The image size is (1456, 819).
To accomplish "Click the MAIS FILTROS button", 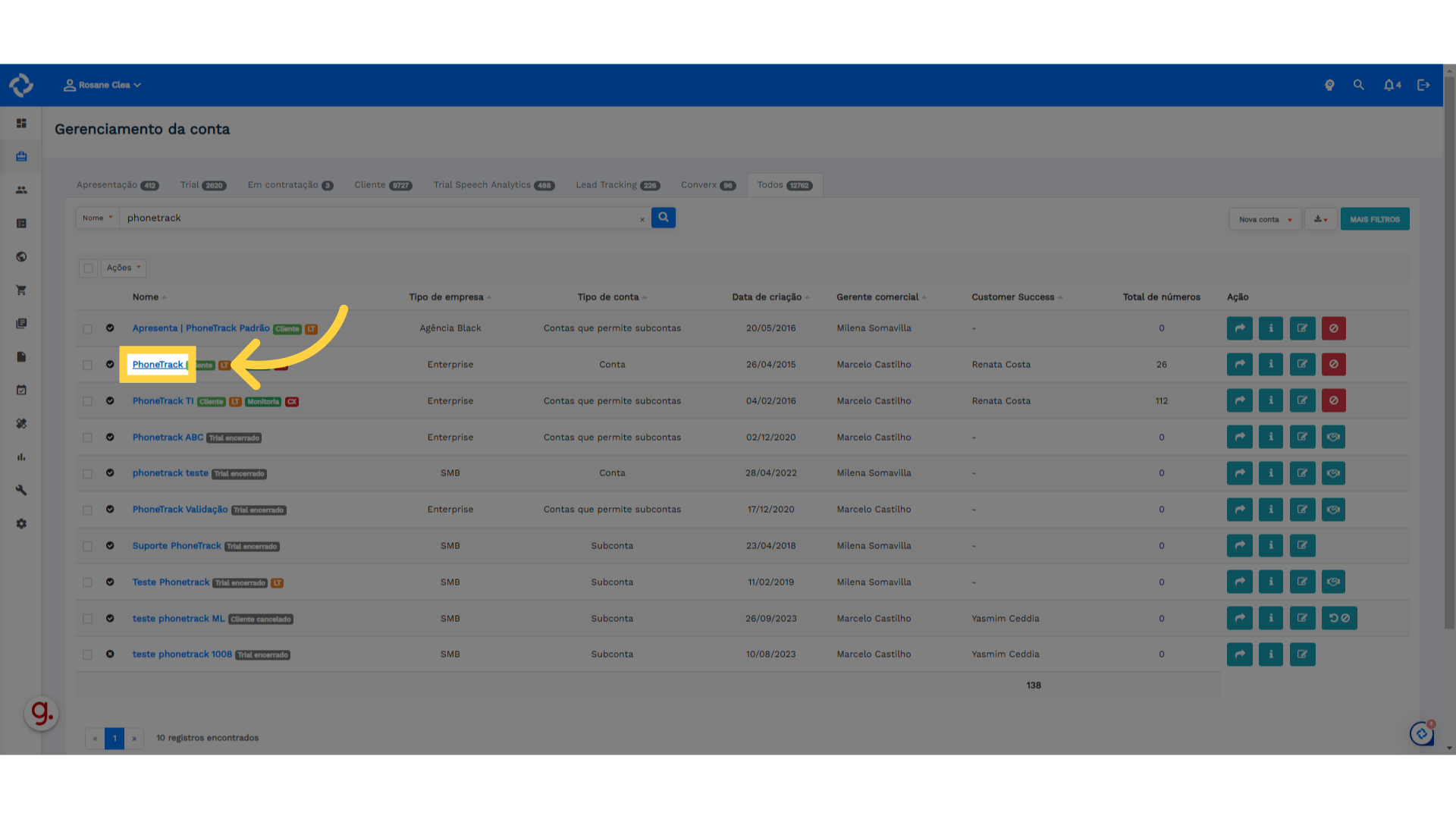I will click(1375, 219).
